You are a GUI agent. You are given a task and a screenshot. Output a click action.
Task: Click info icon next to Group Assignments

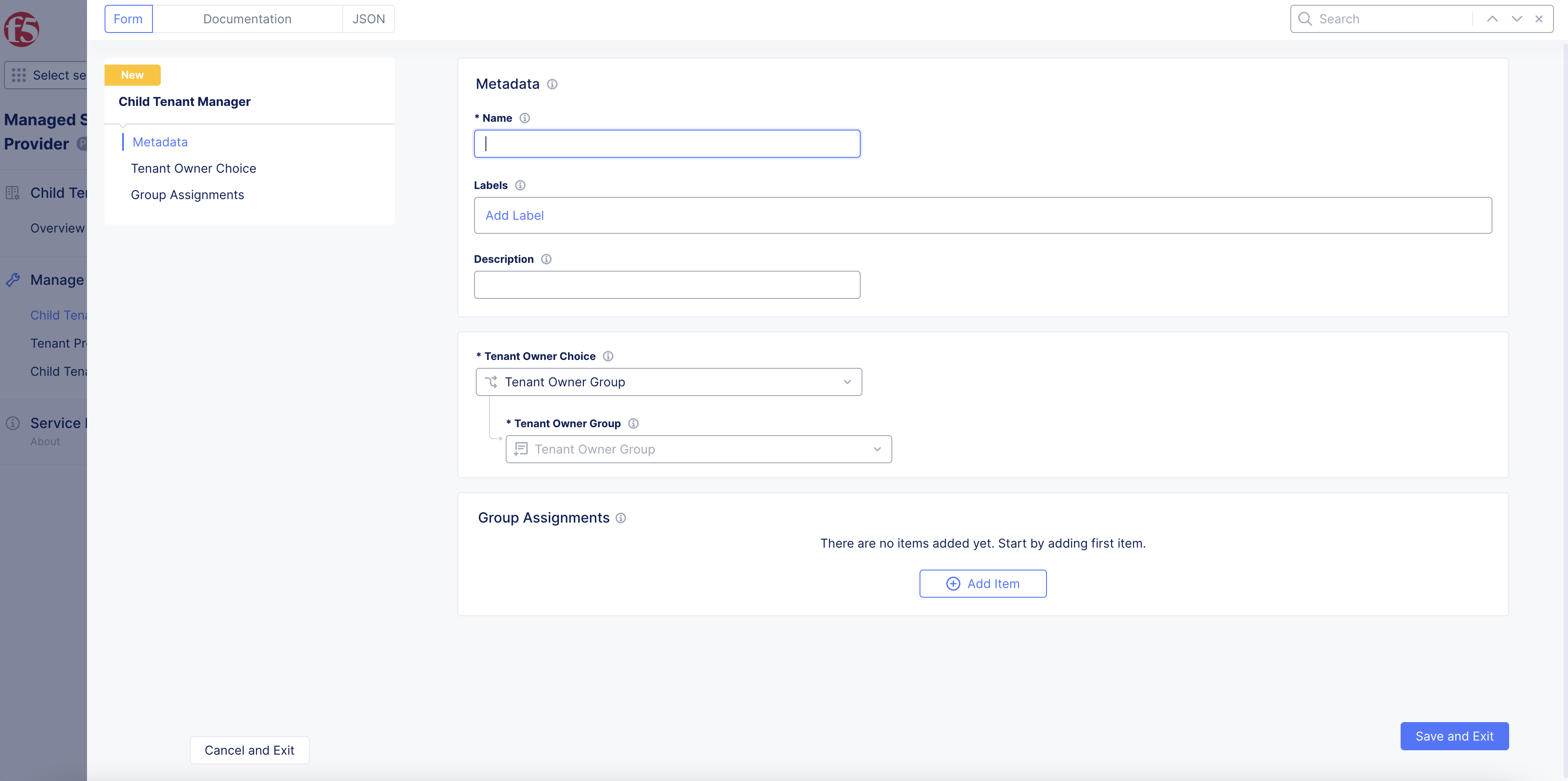(x=620, y=518)
